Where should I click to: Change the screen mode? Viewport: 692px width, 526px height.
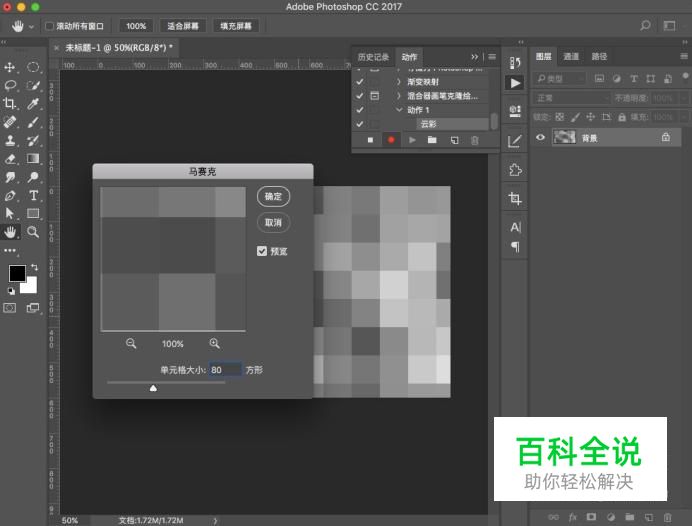point(33,308)
